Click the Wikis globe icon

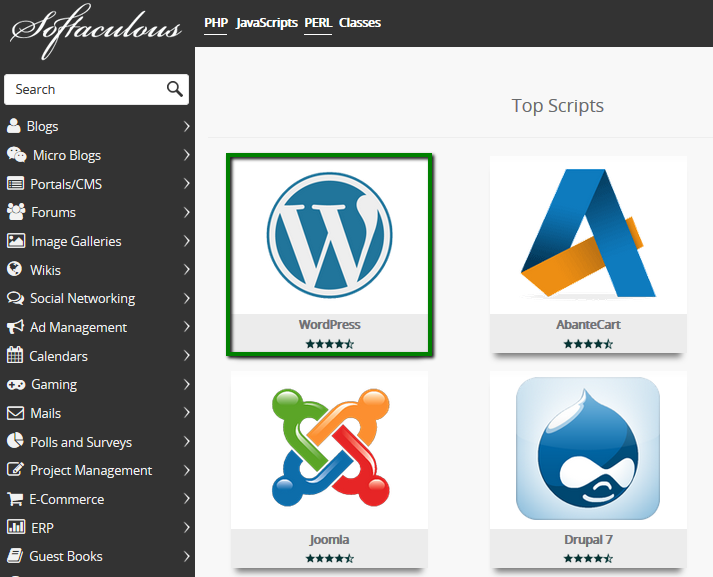pos(15,269)
